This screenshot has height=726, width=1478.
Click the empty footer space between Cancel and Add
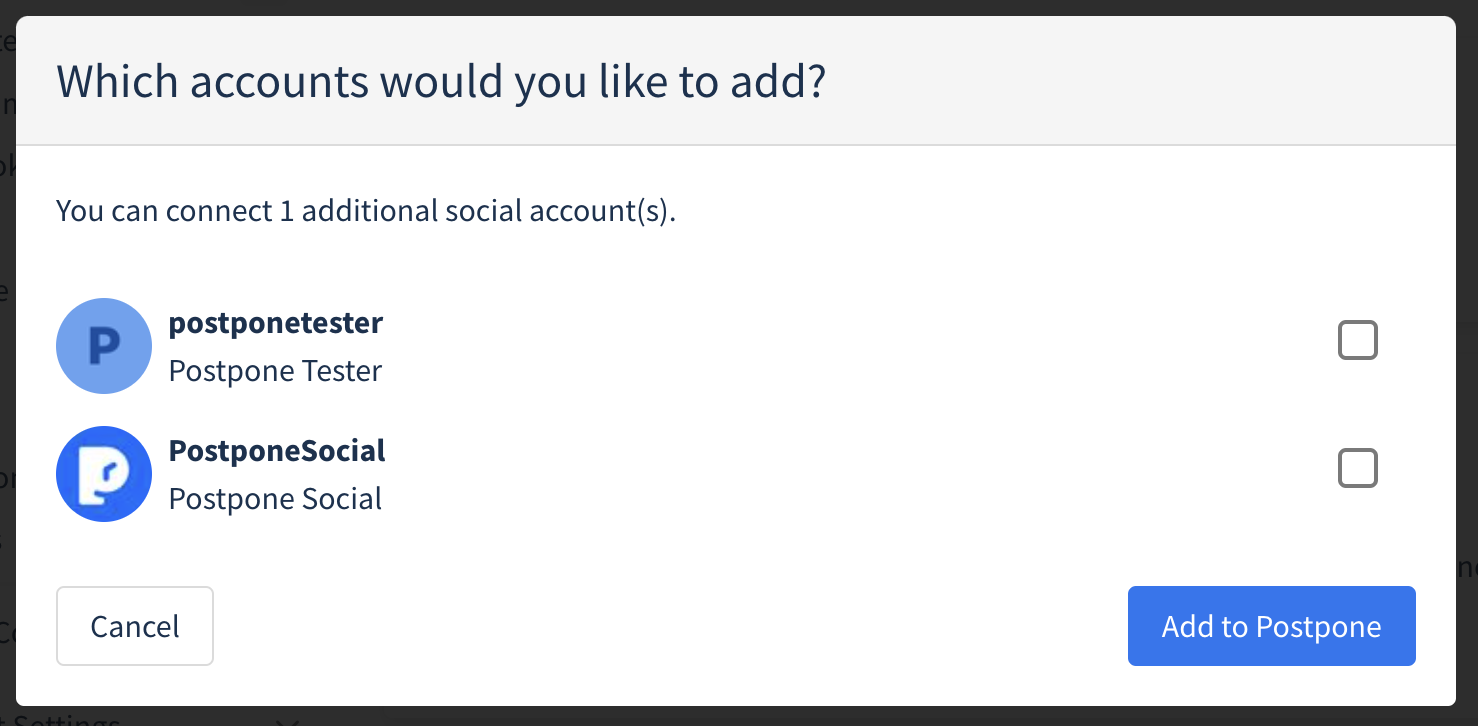coord(670,626)
